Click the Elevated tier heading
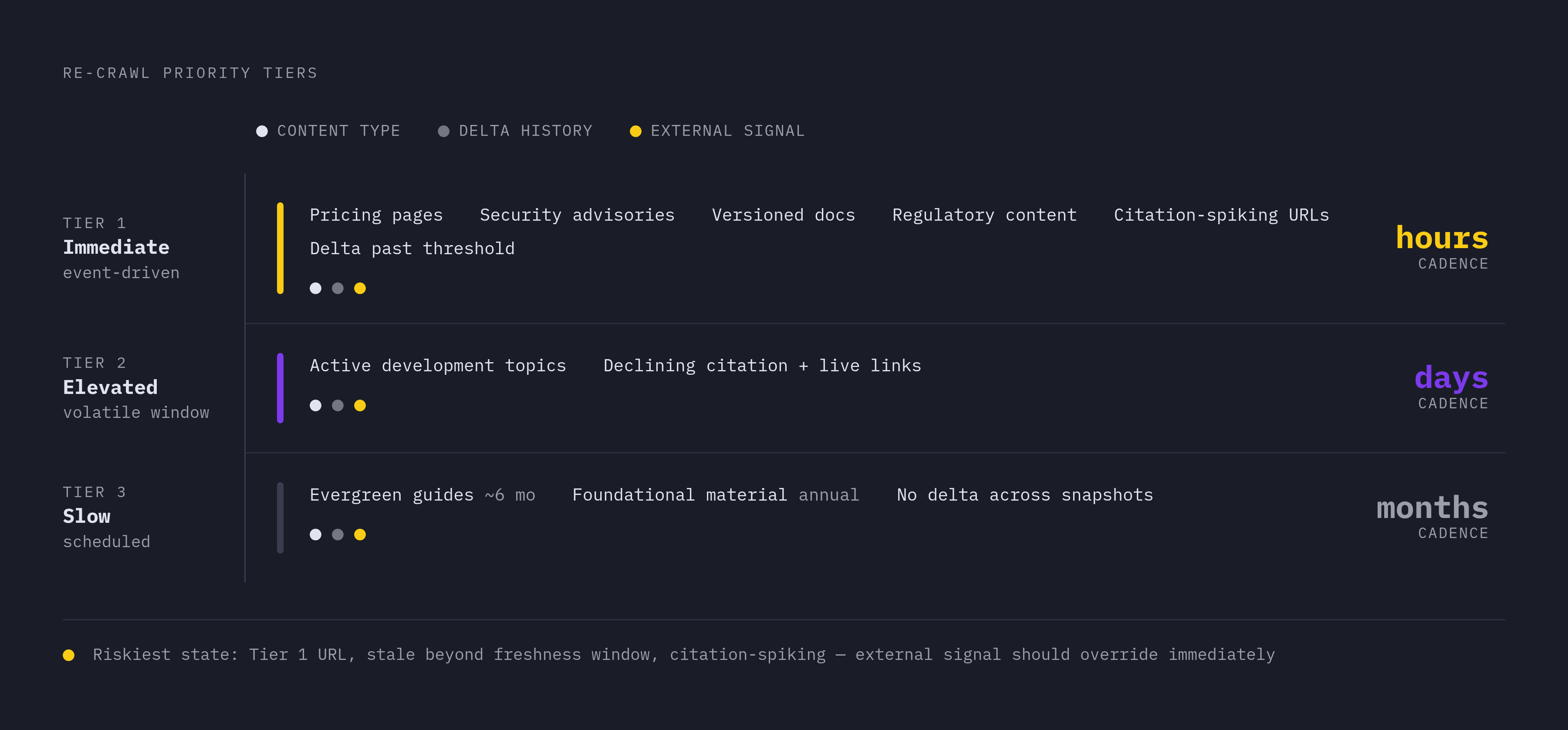The width and height of the screenshot is (1568, 730). pos(110,387)
